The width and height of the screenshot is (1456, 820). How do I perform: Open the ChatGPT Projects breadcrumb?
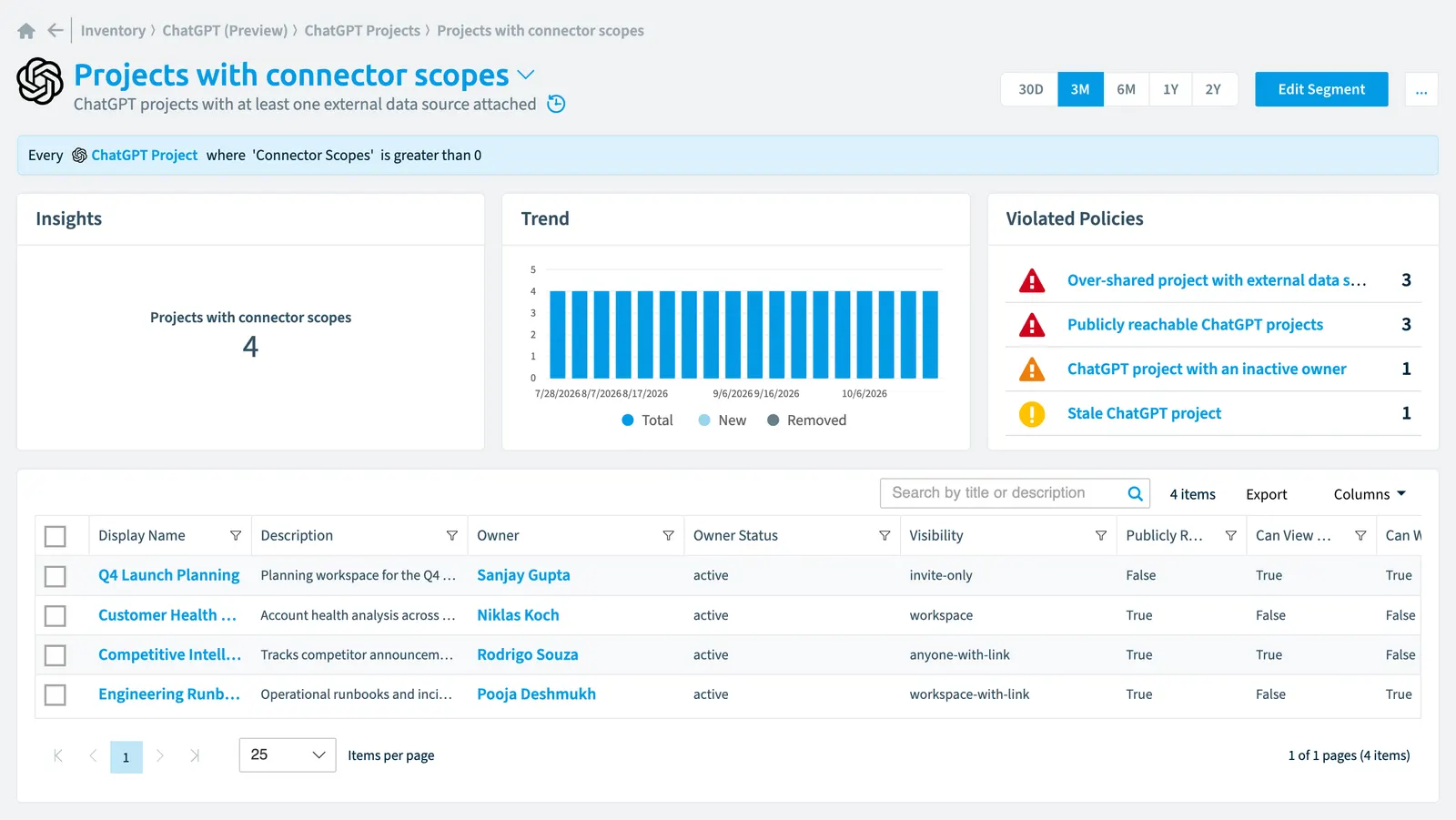pyautogui.click(x=362, y=31)
